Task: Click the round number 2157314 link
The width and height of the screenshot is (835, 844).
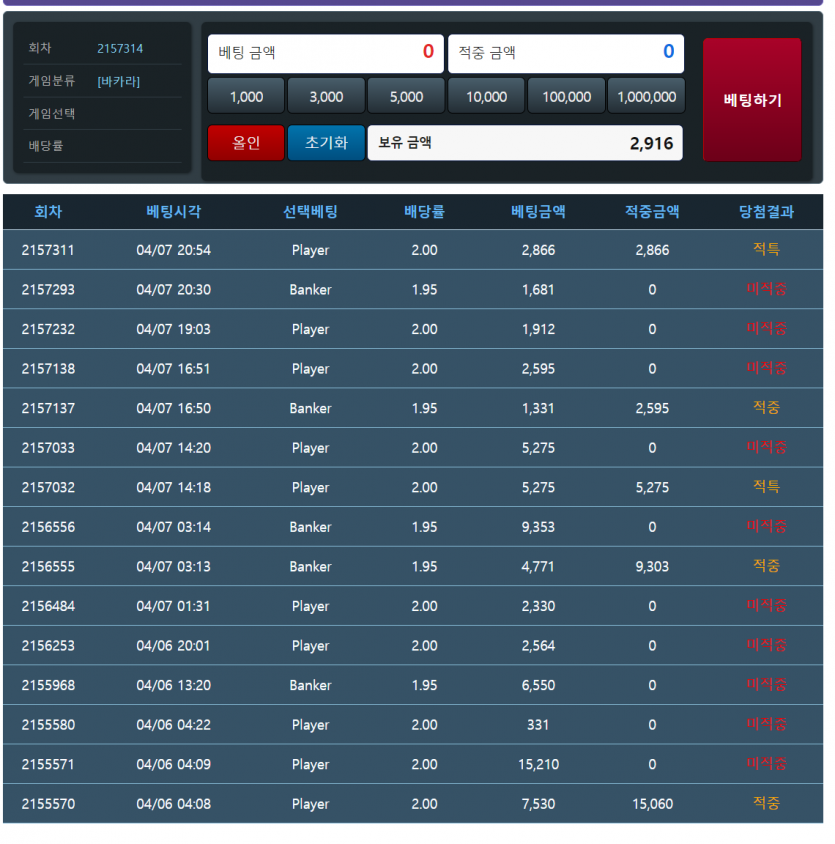Action: pyautogui.click(x=120, y=49)
